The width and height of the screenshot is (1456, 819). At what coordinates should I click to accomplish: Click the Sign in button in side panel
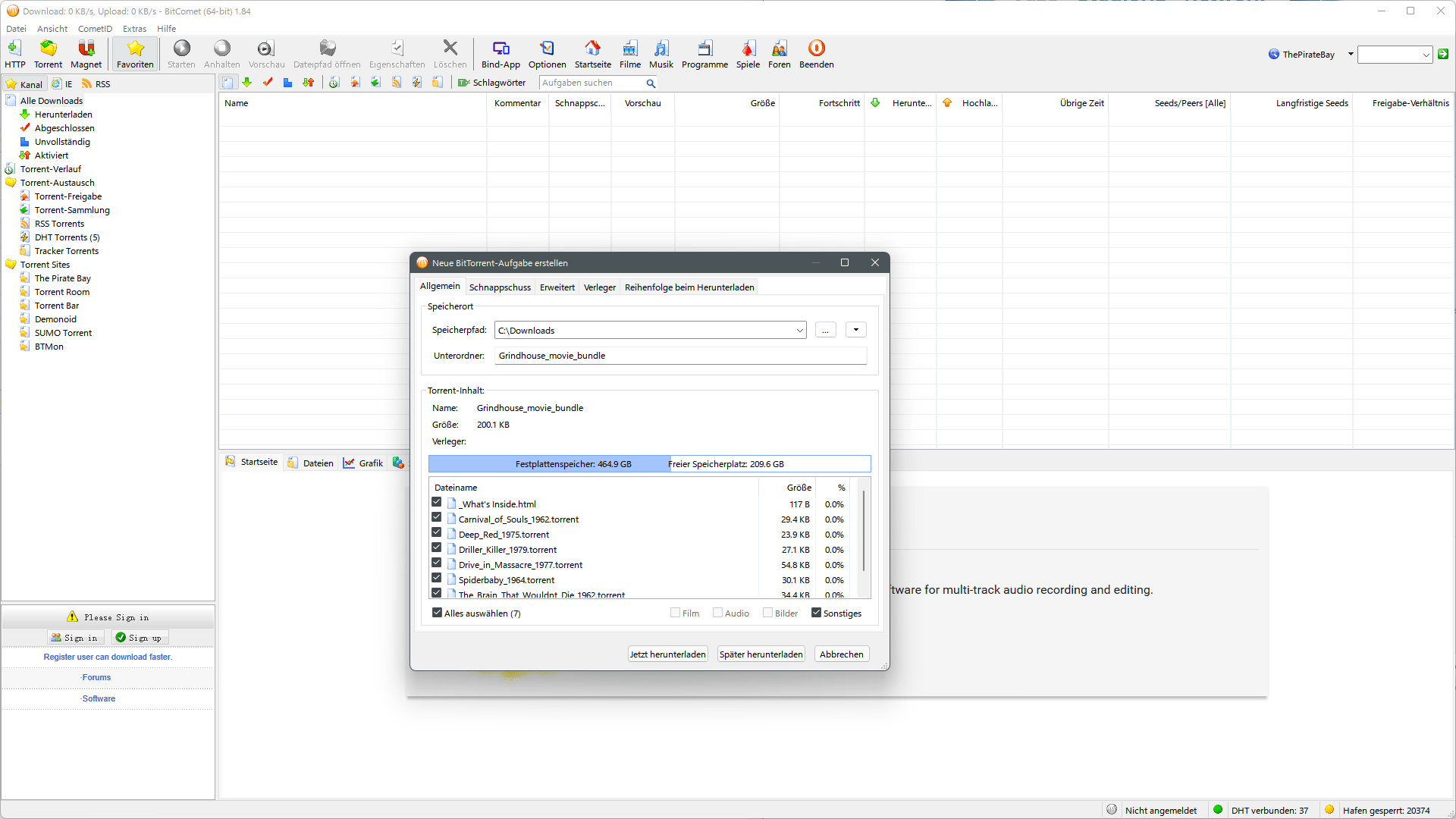point(74,638)
